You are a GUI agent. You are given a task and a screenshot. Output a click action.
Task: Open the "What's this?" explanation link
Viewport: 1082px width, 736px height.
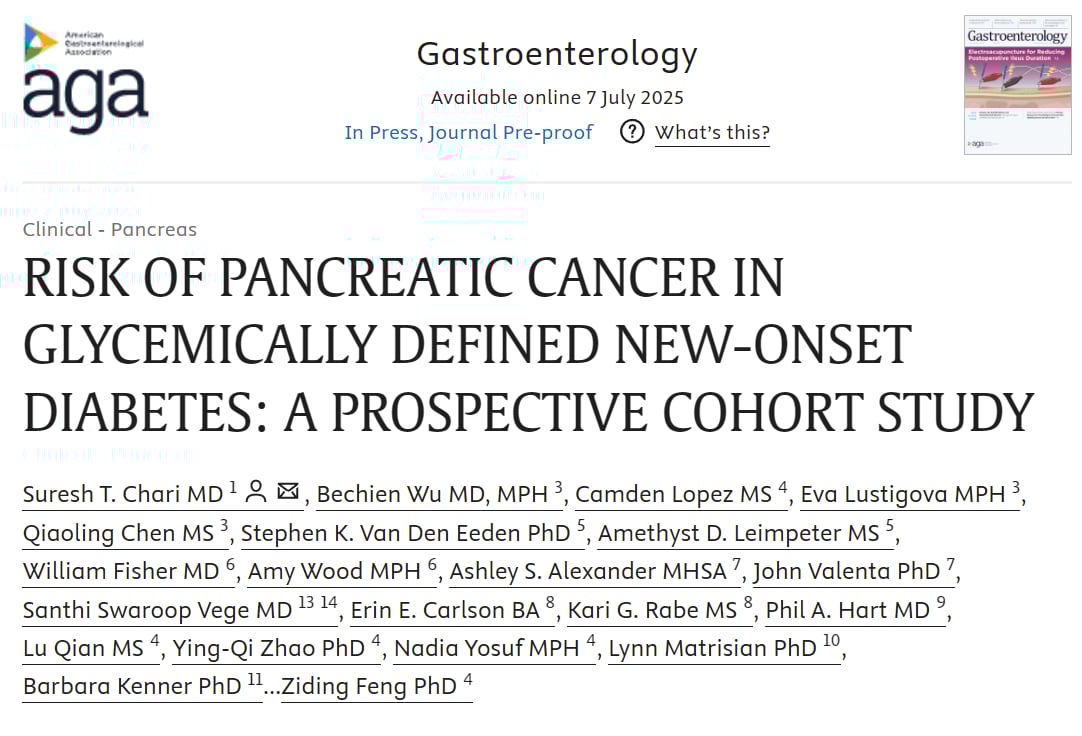pos(712,133)
